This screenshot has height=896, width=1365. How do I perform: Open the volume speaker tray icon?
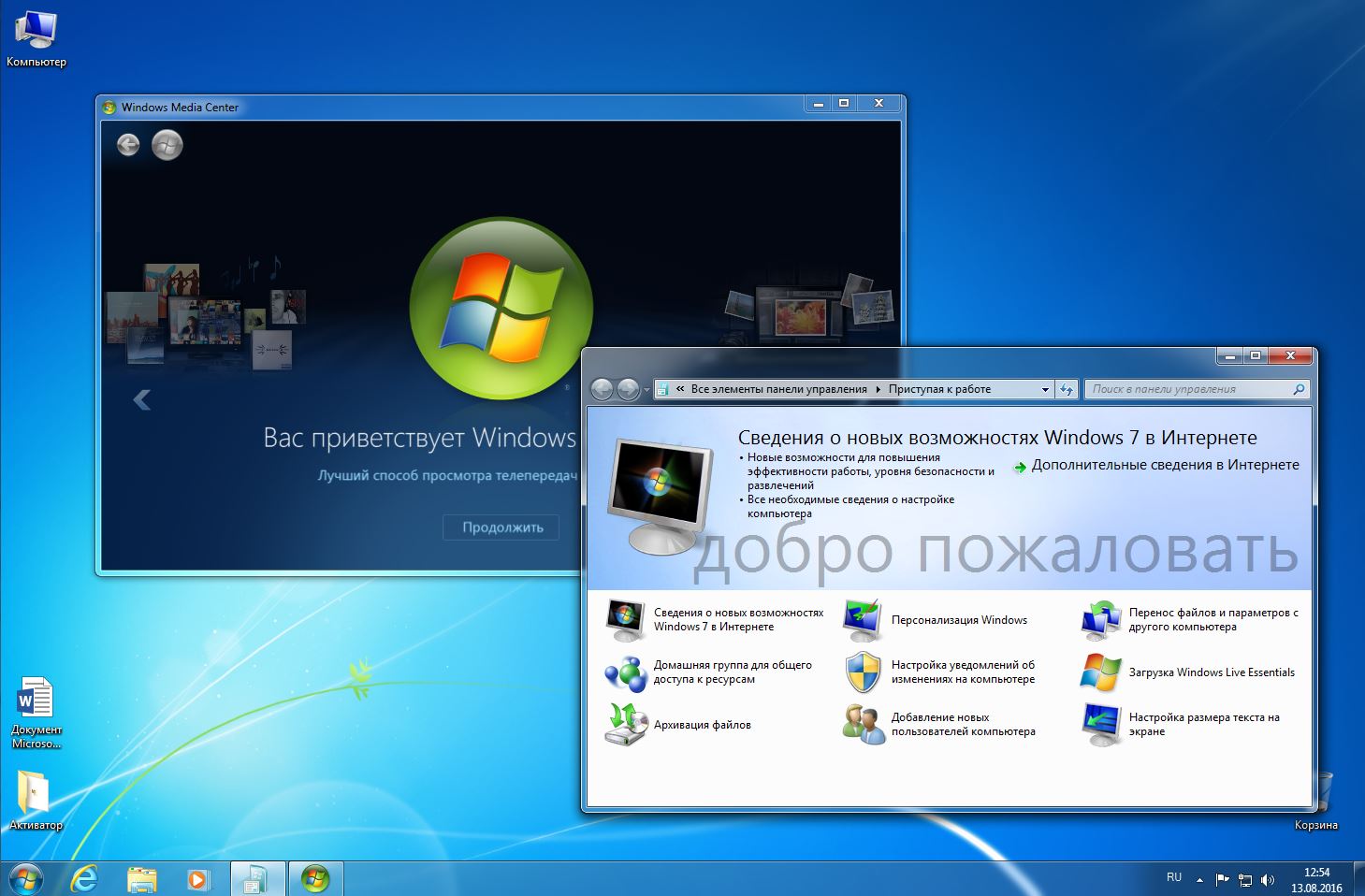pos(1268,879)
